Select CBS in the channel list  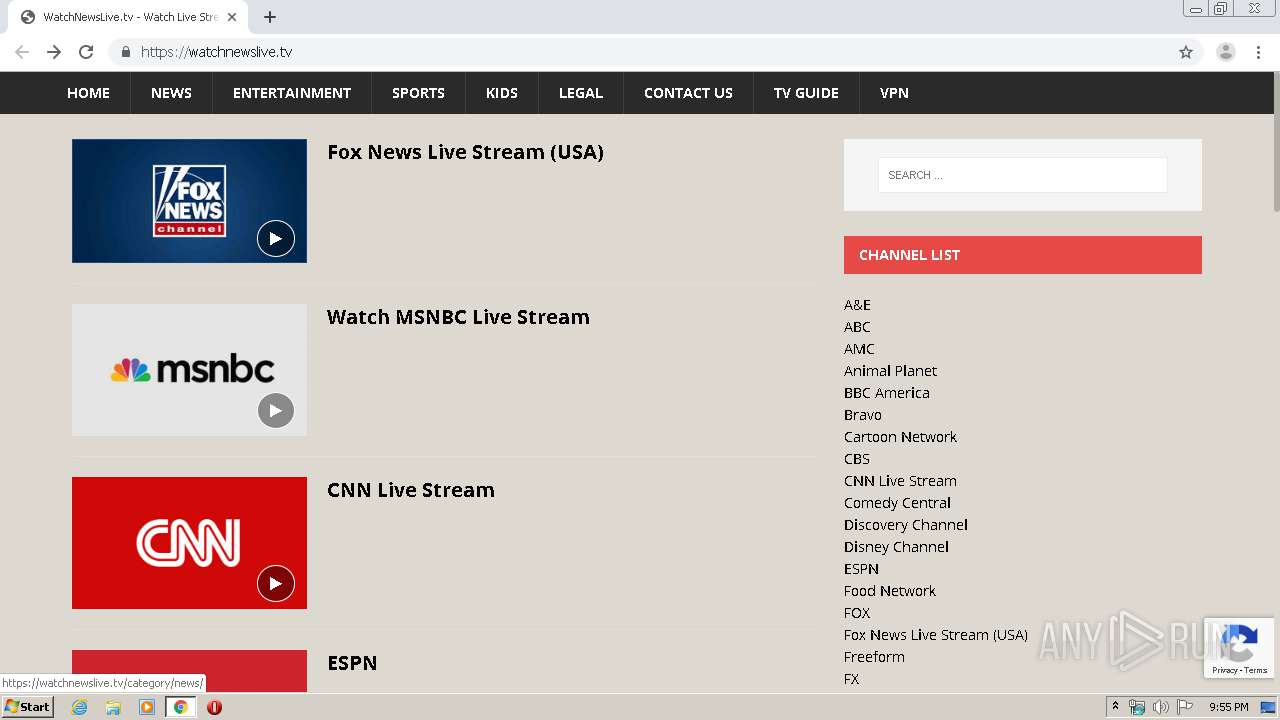[857, 459]
